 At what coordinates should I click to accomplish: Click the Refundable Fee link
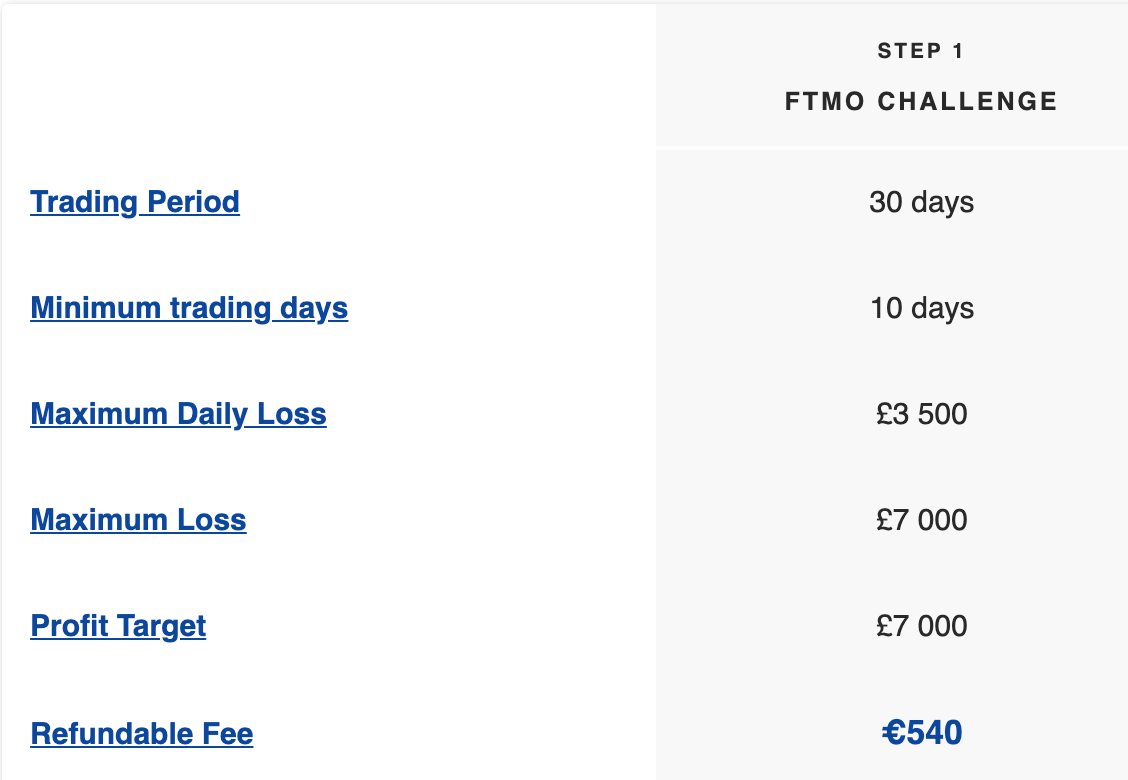pyautogui.click(x=141, y=733)
